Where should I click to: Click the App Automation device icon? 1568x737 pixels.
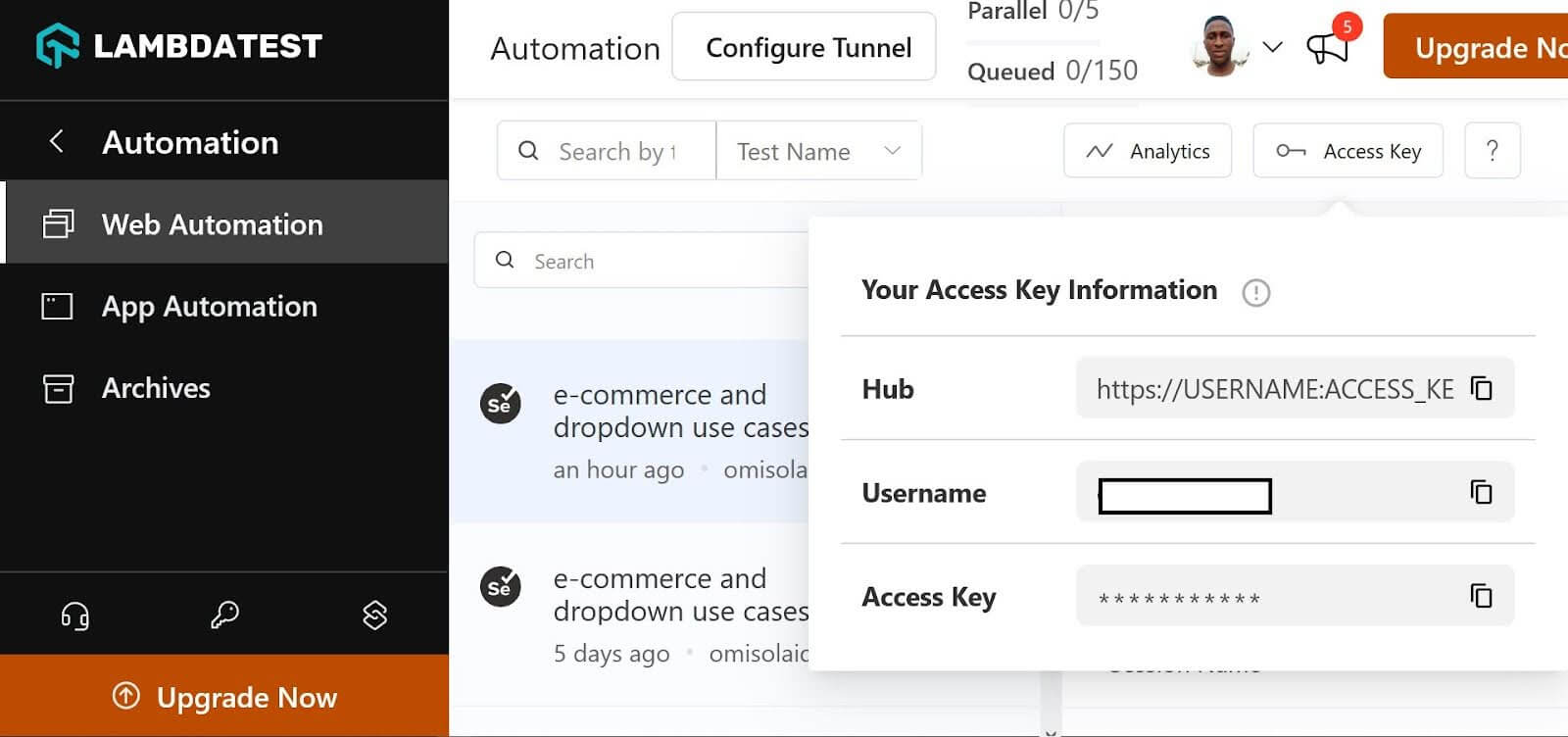[58, 307]
